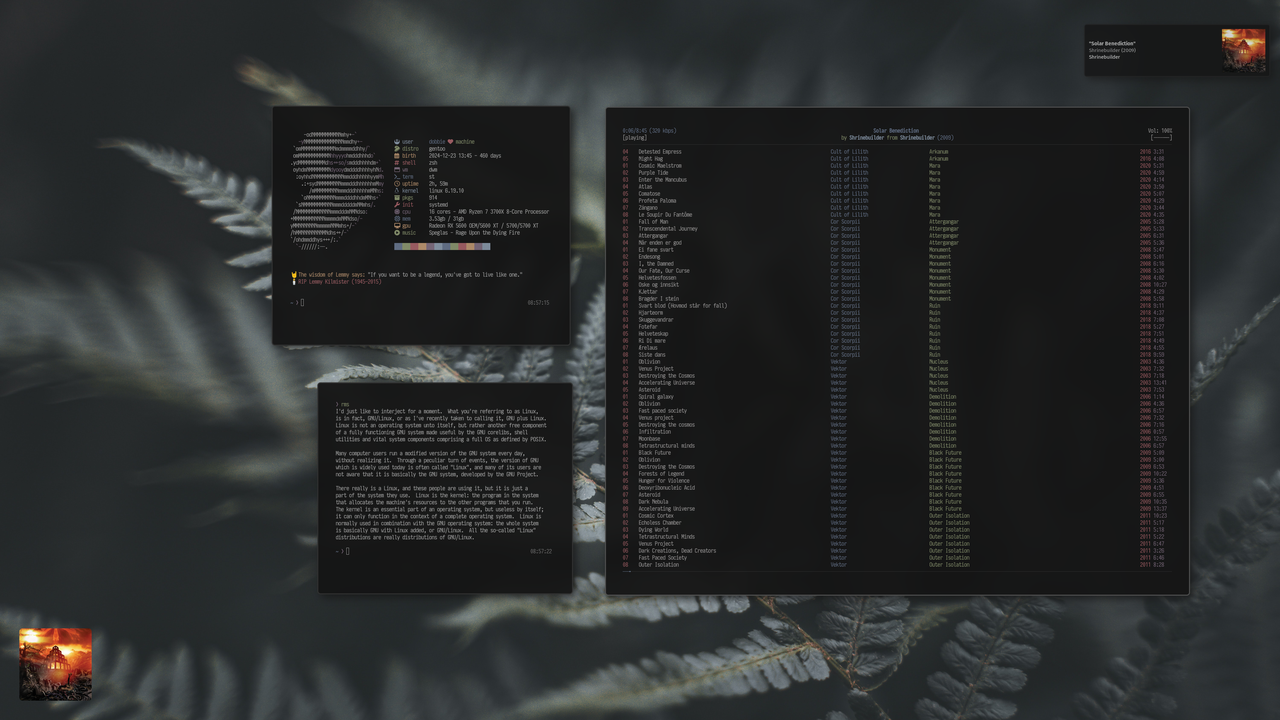Click the window manager icon beside dwm
This screenshot has height=720, width=1280.
point(397,170)
